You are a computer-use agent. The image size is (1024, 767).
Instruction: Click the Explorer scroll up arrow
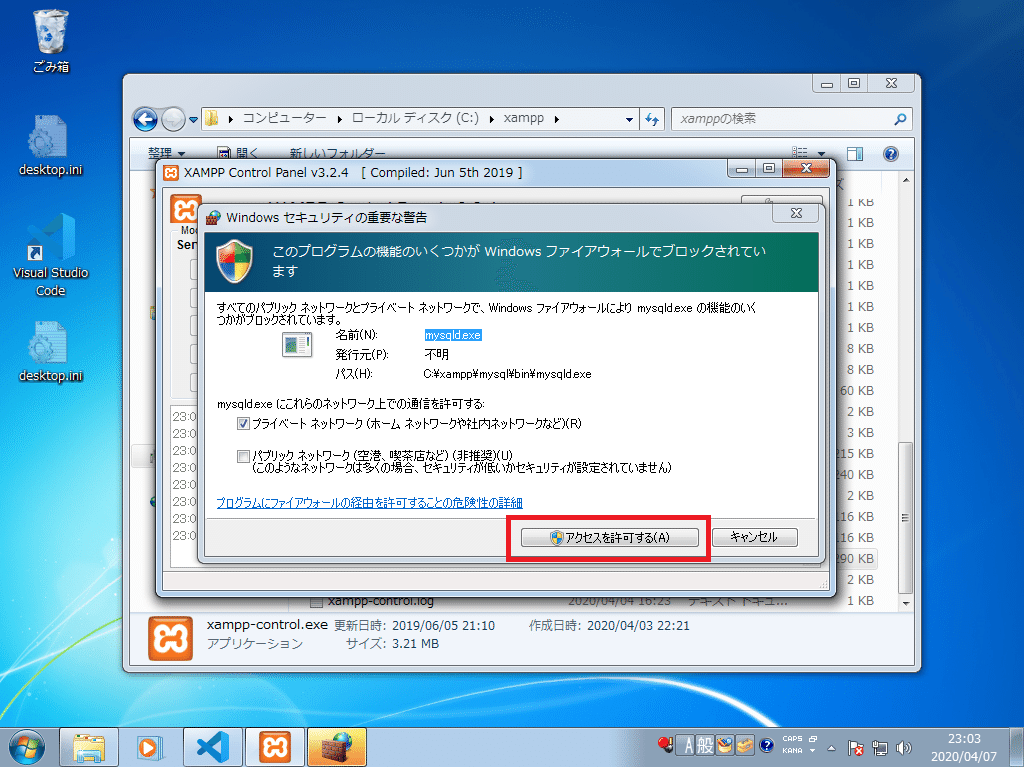point(905,180)
